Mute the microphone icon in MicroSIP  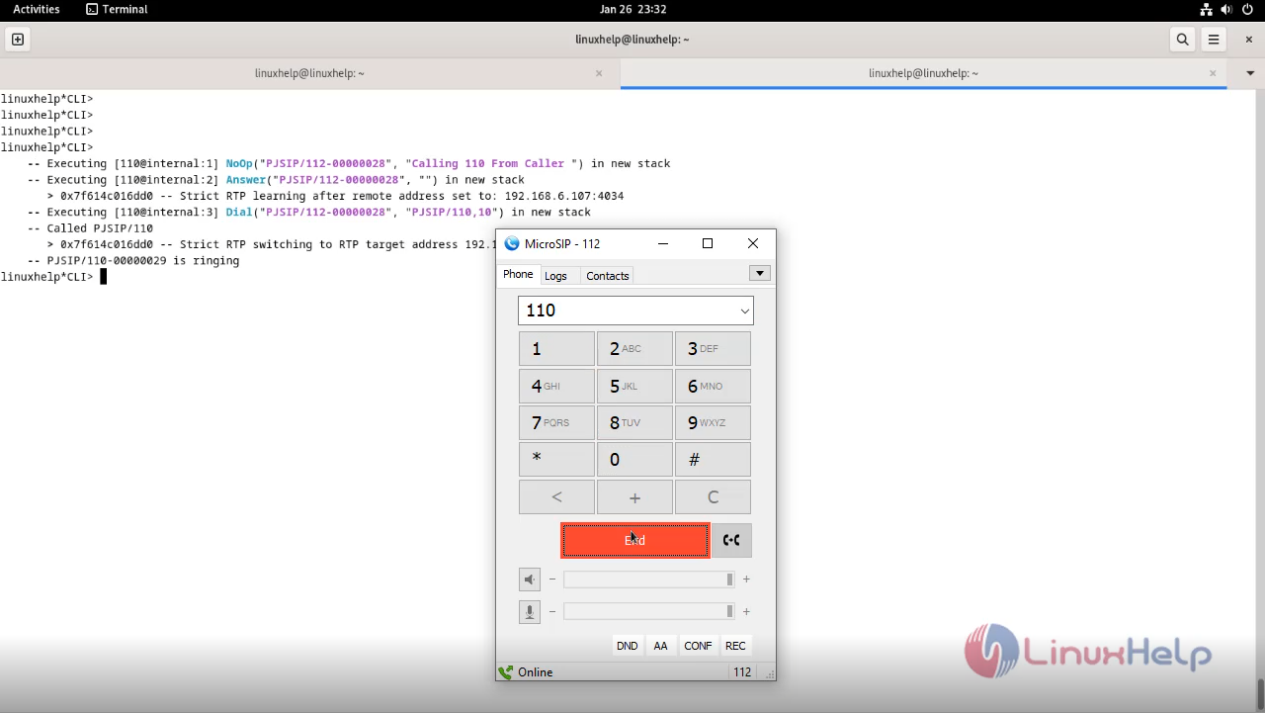pyautogui.click(x=529, y=612)
